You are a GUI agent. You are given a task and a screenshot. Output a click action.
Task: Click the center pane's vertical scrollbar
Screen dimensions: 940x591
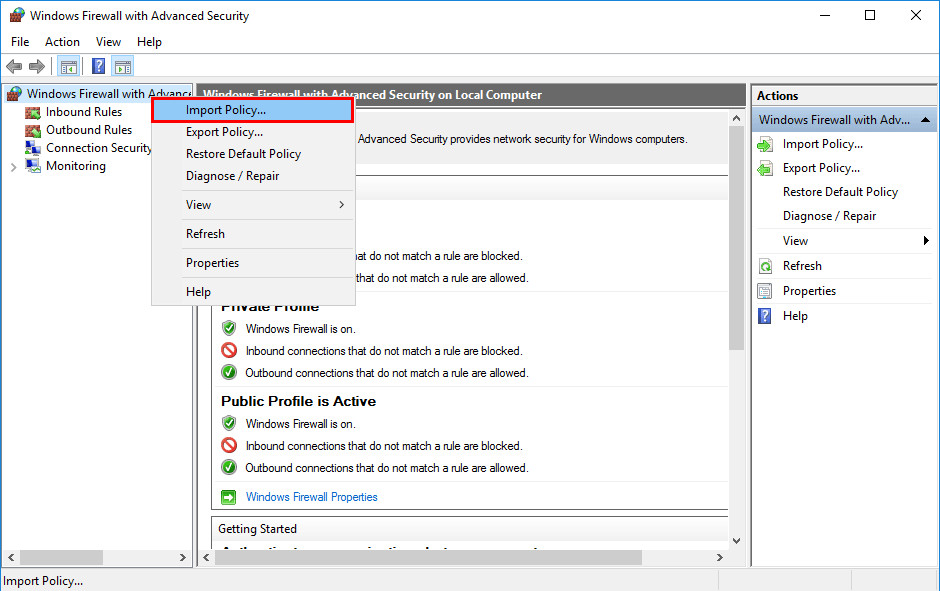pyautogui.click(x=737, y=300)
